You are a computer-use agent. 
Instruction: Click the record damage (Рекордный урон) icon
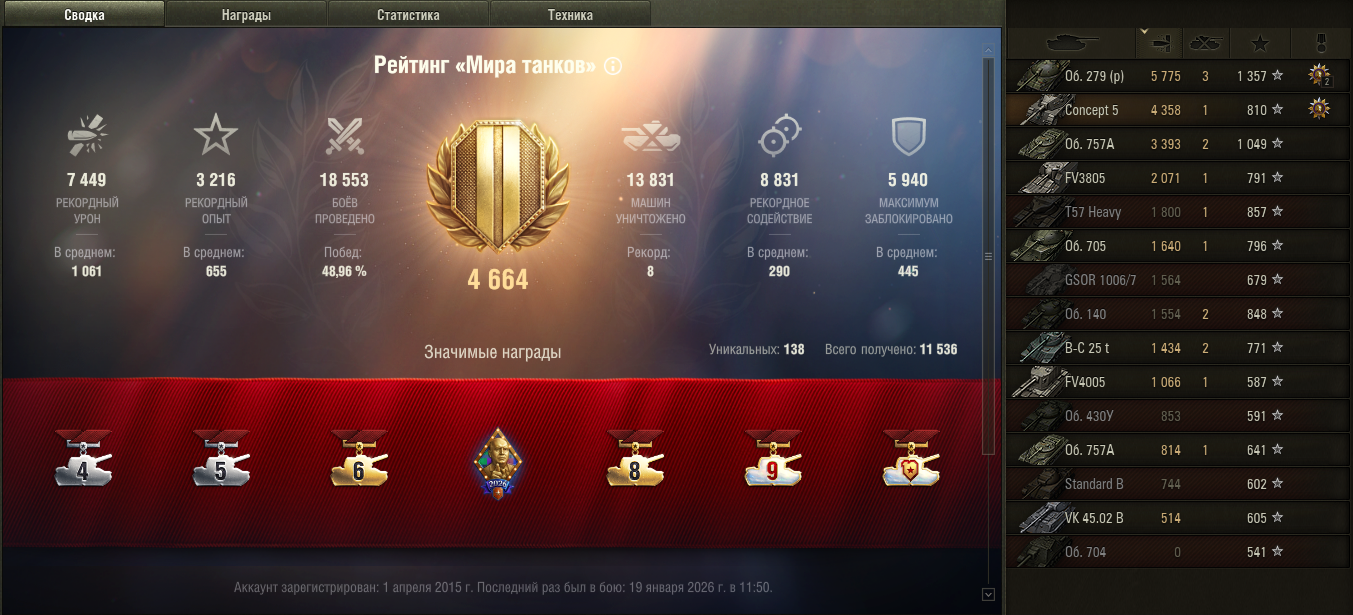point(88,137)
